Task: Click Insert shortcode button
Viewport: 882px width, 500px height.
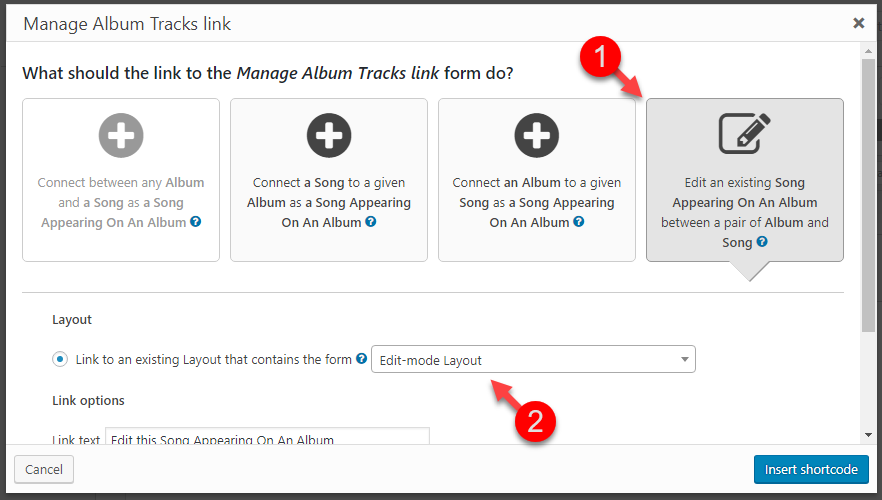Action: click(x=811, y=470)
